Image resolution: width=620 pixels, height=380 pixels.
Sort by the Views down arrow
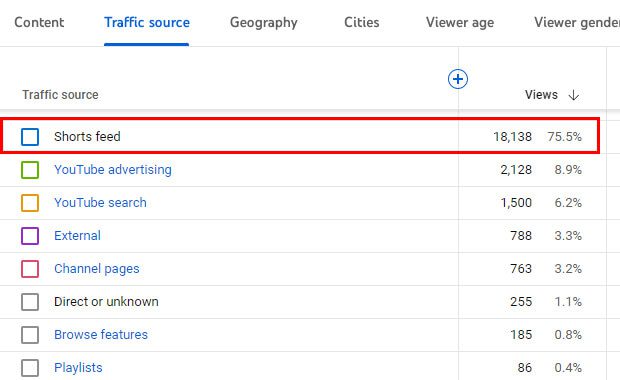tap(573, 95)
